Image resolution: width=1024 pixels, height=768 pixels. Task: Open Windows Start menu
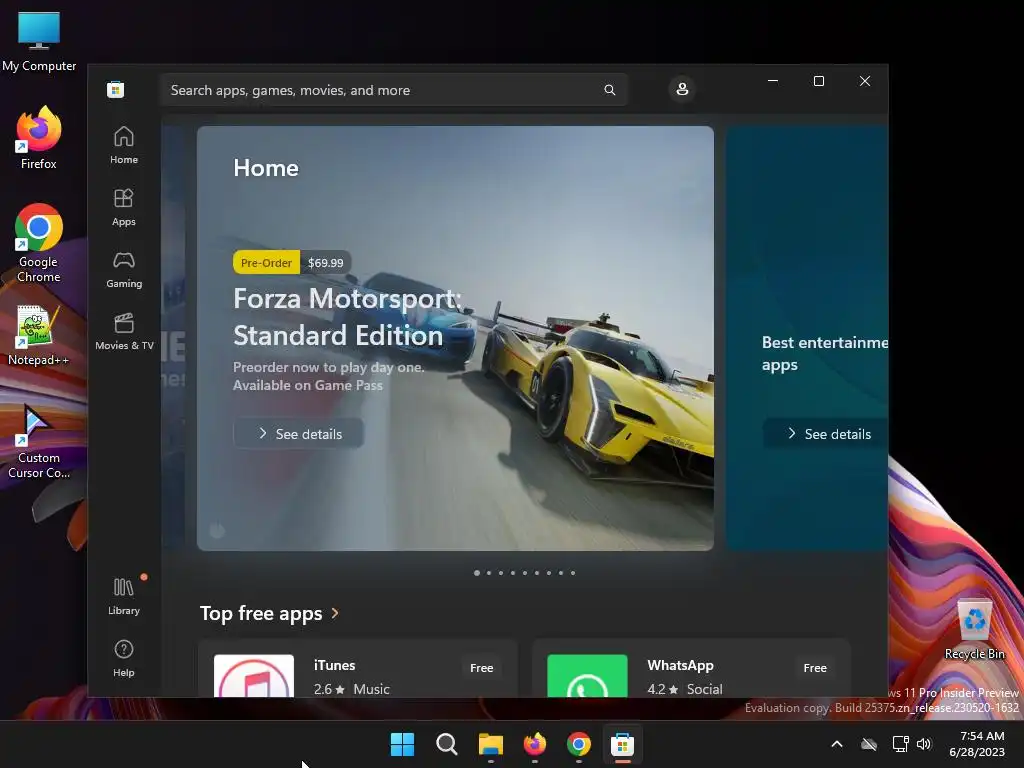point(402,744)
